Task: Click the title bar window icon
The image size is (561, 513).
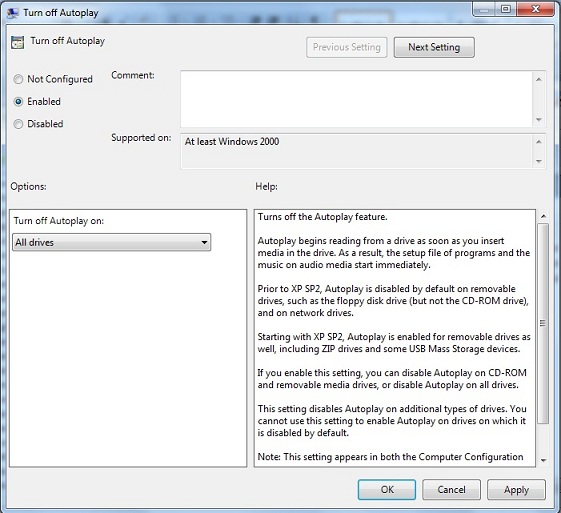Action: click(x=13, y=13)
